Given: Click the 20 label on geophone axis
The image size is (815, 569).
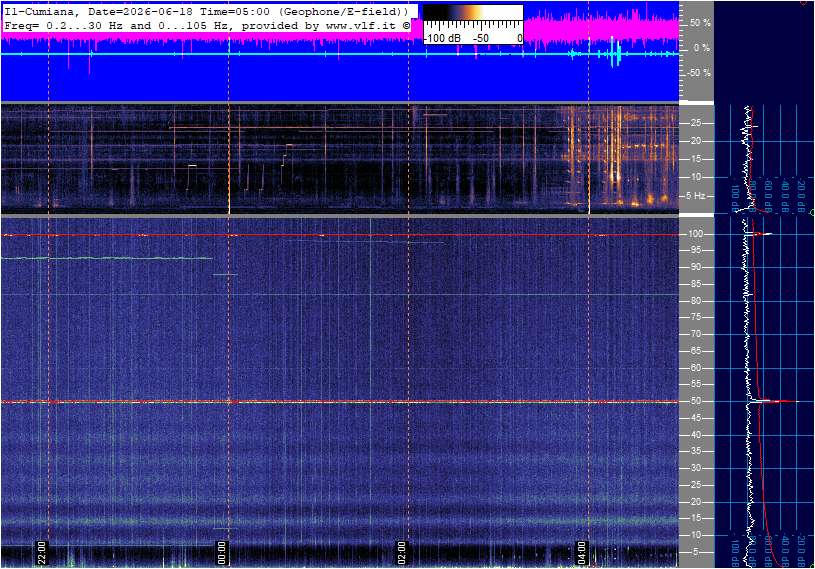Looking at the screenshot, I should point(696,141).
